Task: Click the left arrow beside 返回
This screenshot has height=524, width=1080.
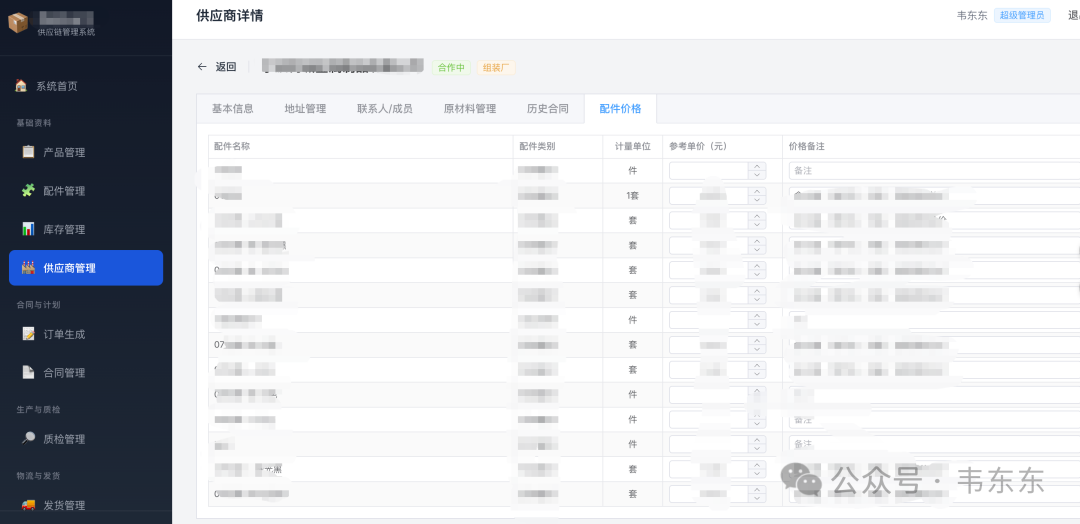Action: point(202,67)
